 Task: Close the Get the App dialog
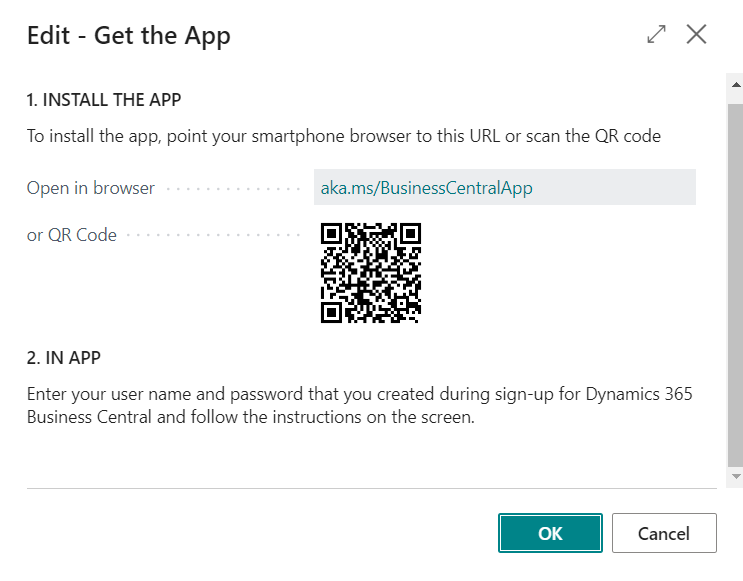[696, 35]
